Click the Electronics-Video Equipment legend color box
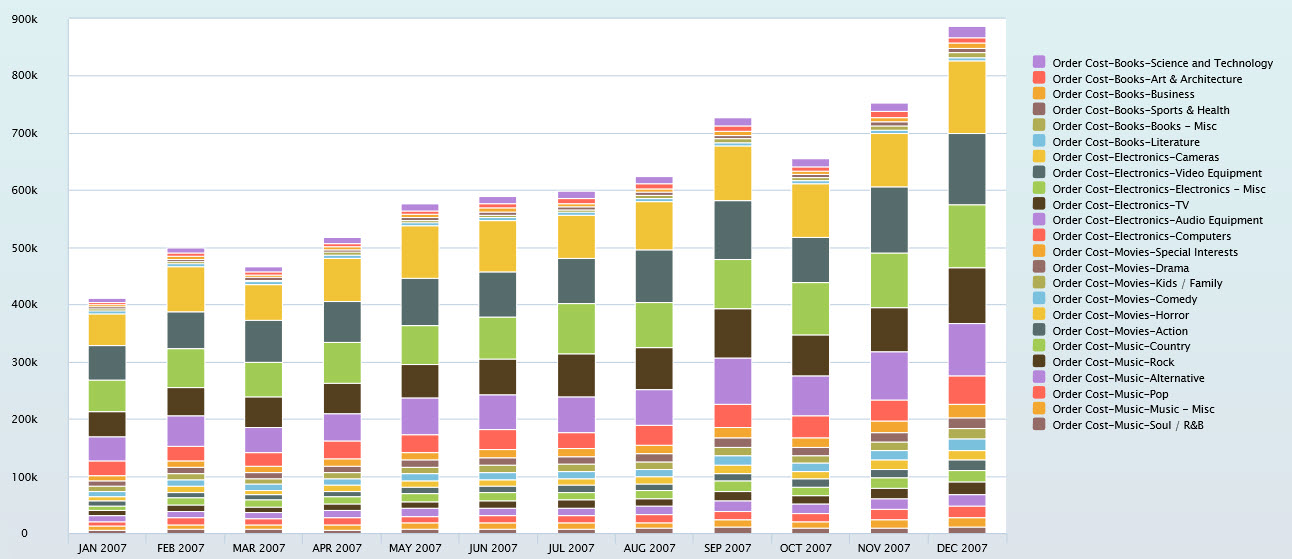This screenshot has width=1292, height=559. click(x=1039, y=173)
